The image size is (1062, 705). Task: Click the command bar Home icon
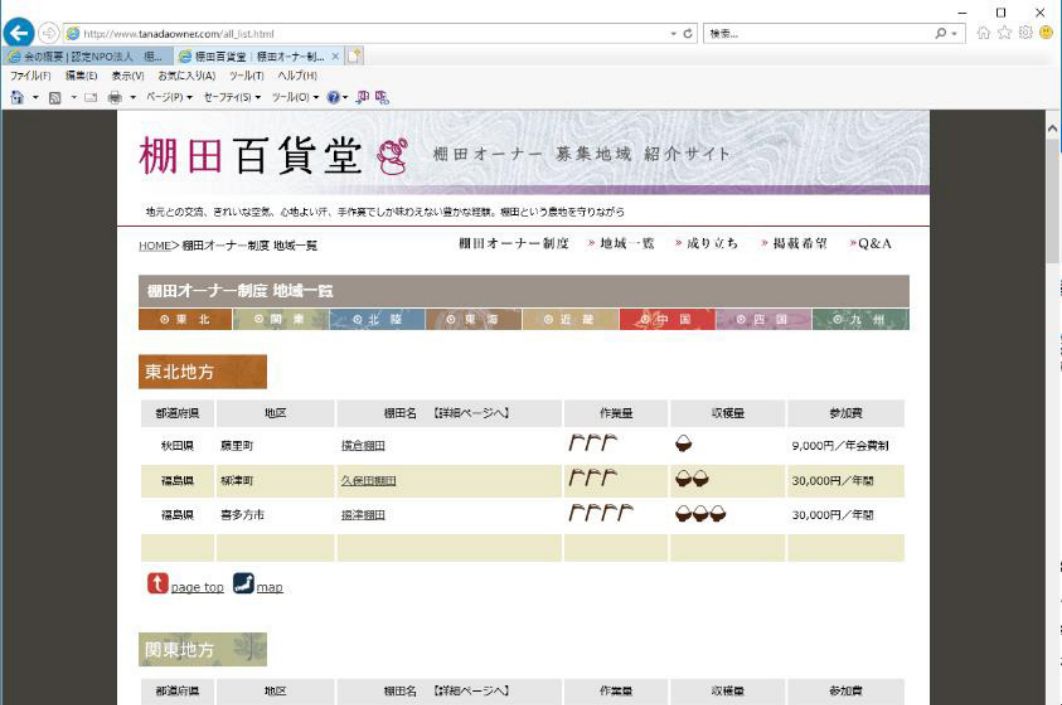point(17,98)
